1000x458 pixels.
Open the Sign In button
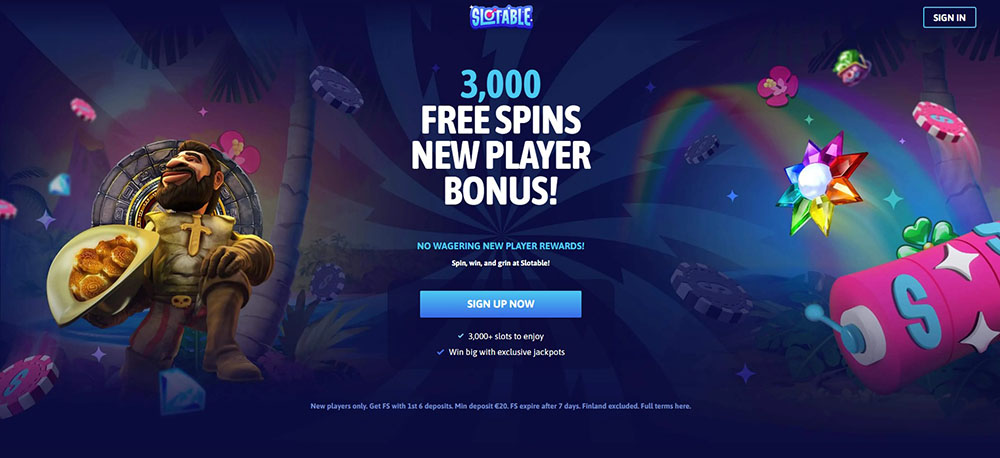(949, 17)
